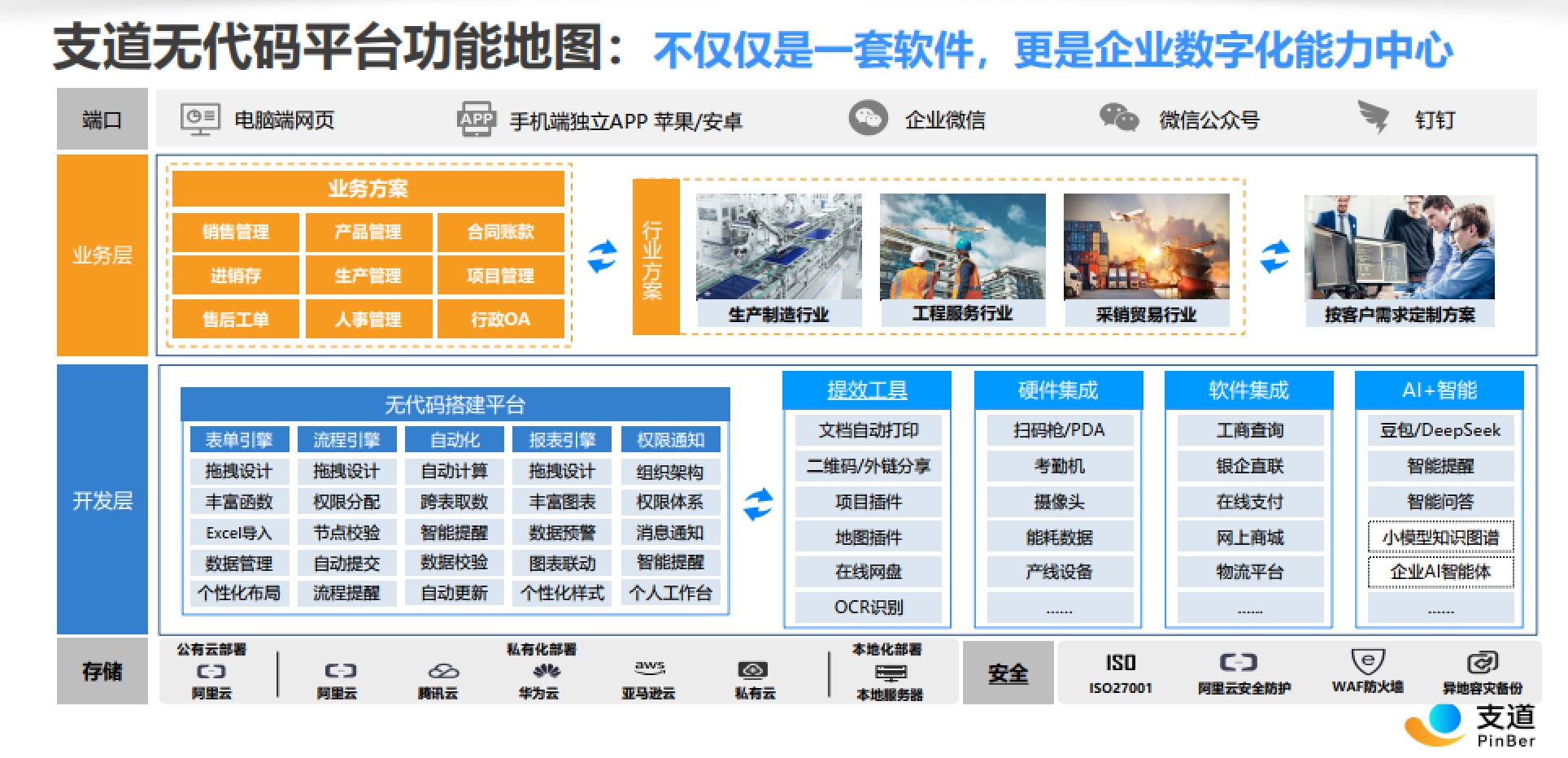The height and width of the screenshot is (758, 1568).
Task: Enable the 企业AI智能体 option
Action: point(1440,573)
